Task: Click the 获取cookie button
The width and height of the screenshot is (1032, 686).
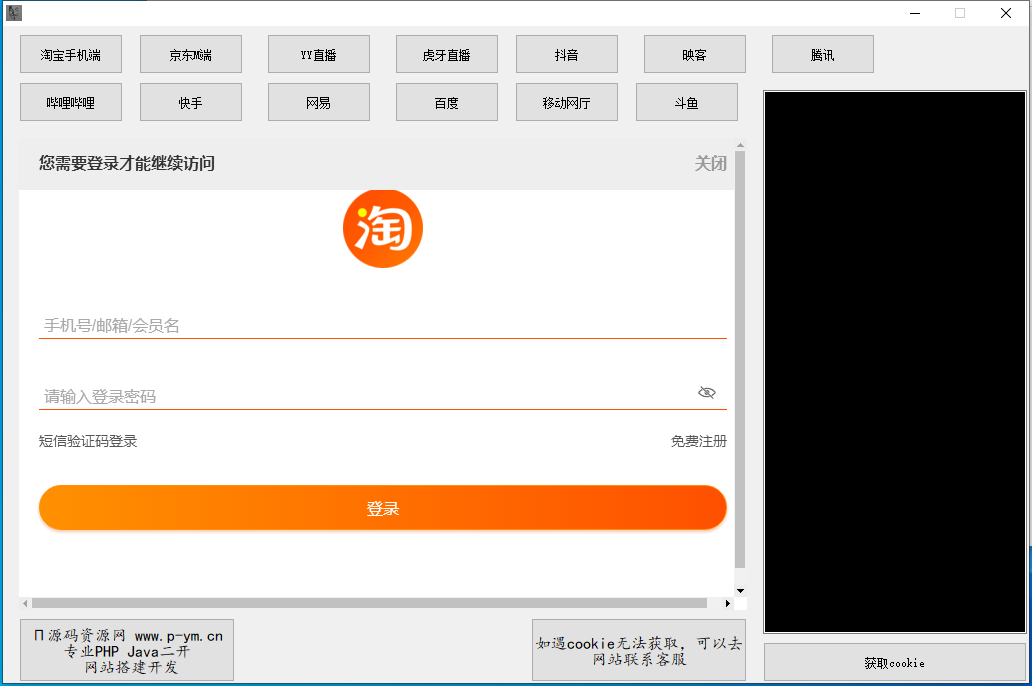Action: (895, 663)
